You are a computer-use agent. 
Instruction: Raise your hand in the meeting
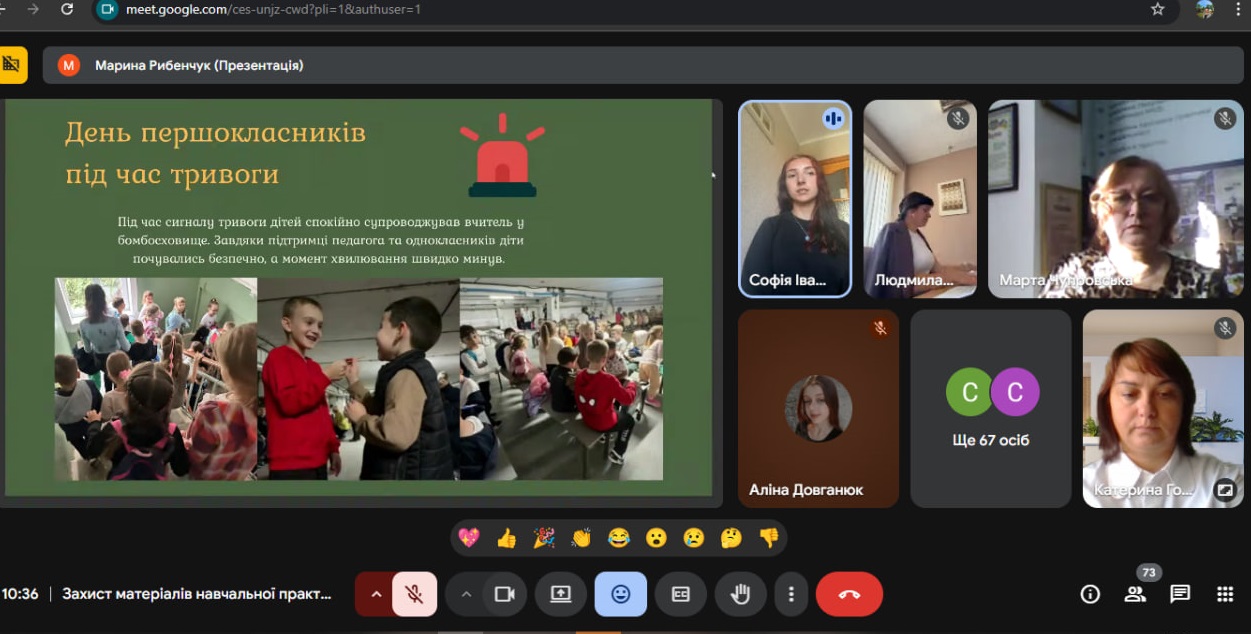(741, 594)
